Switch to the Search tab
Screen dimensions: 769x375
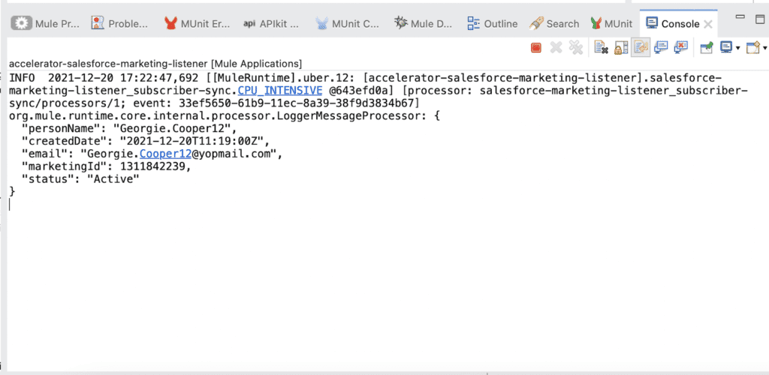point(554,24)
